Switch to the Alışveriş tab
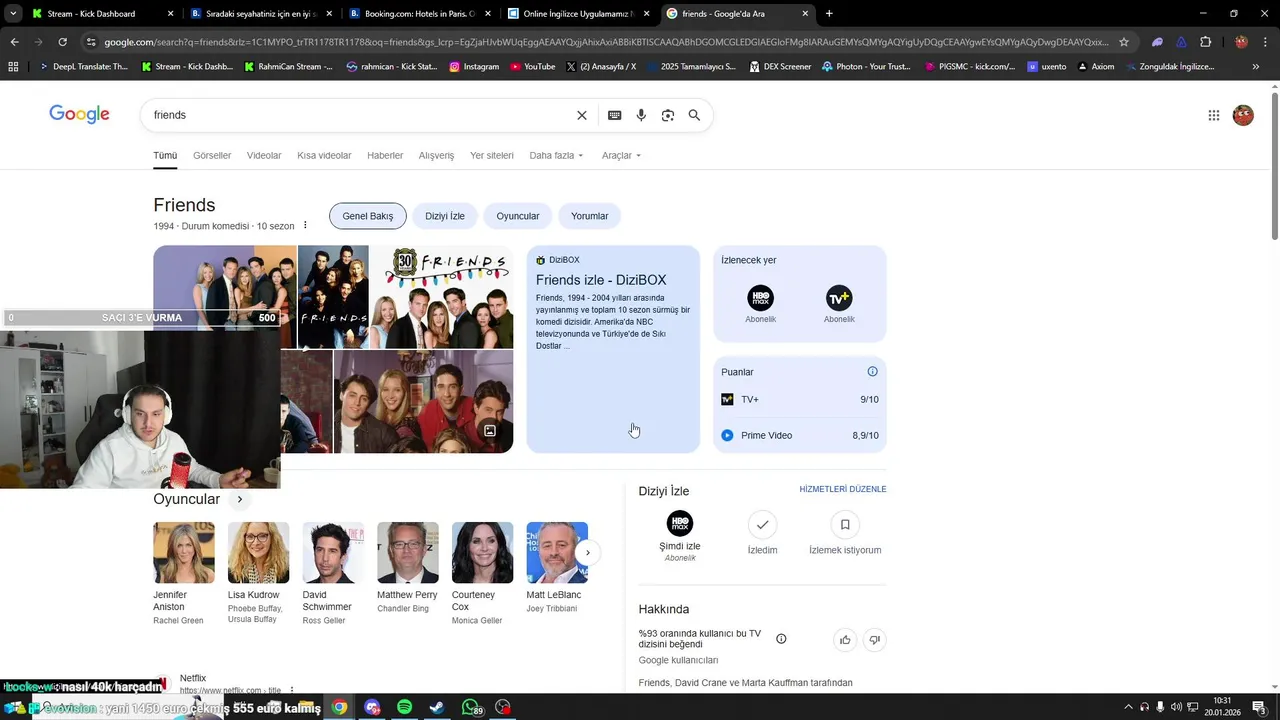This screenshot has height=720, width=1280. coord(436,155)
